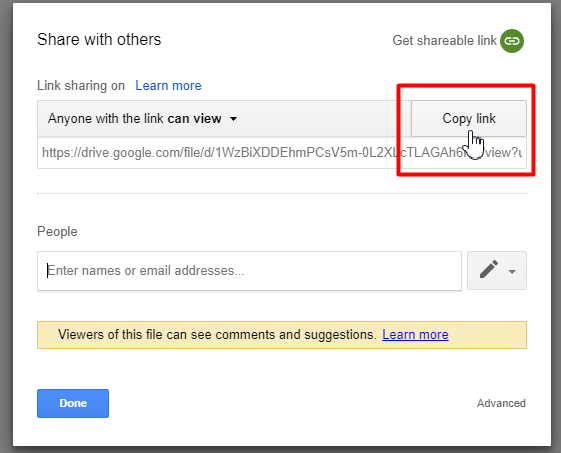This screenshot has height=453, width=561.
Task: Expand the Anyone with the link can view dropdown
Action: click(x=142, y=118)
